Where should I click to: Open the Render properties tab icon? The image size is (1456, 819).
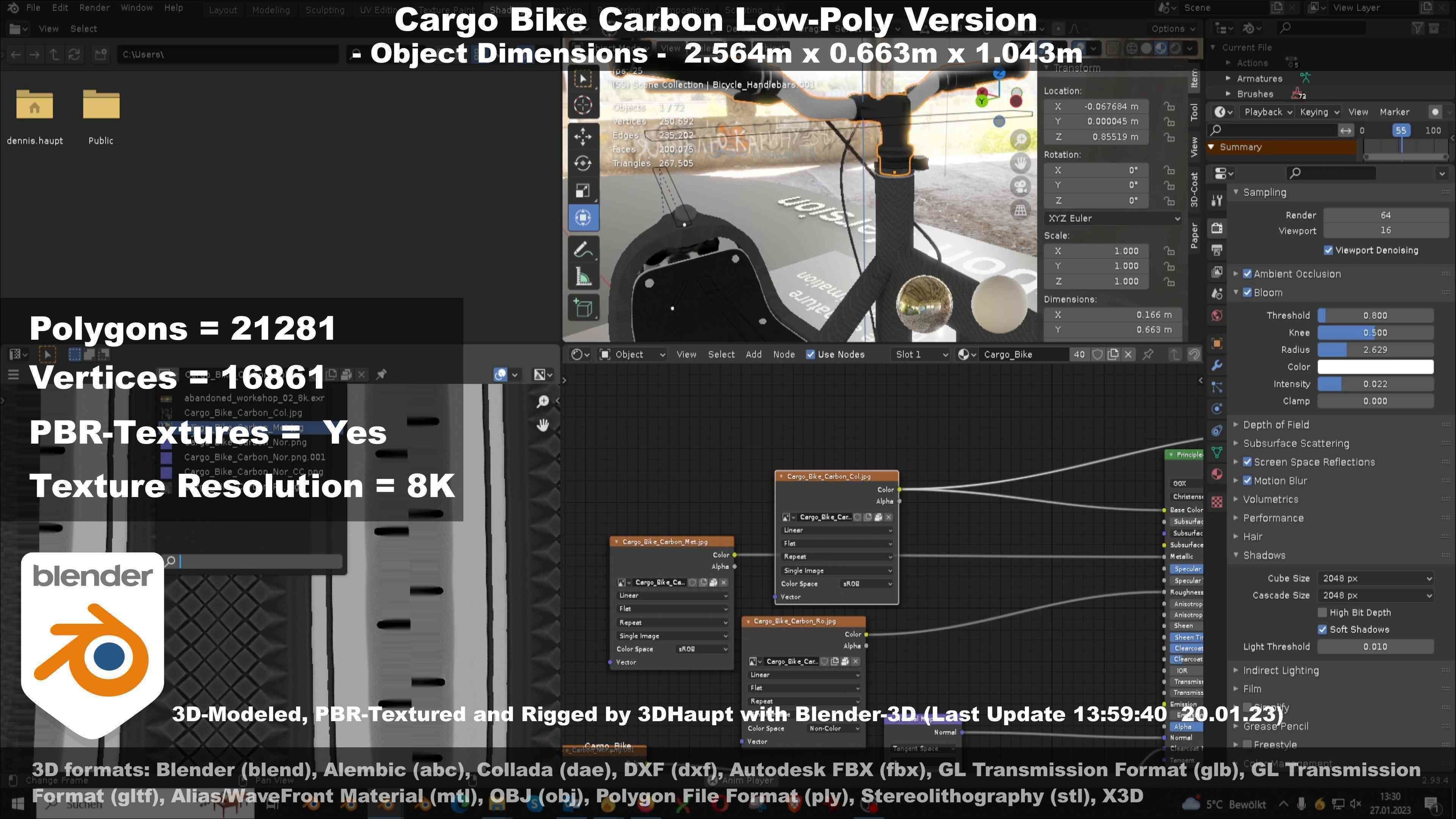point(1217,228)
